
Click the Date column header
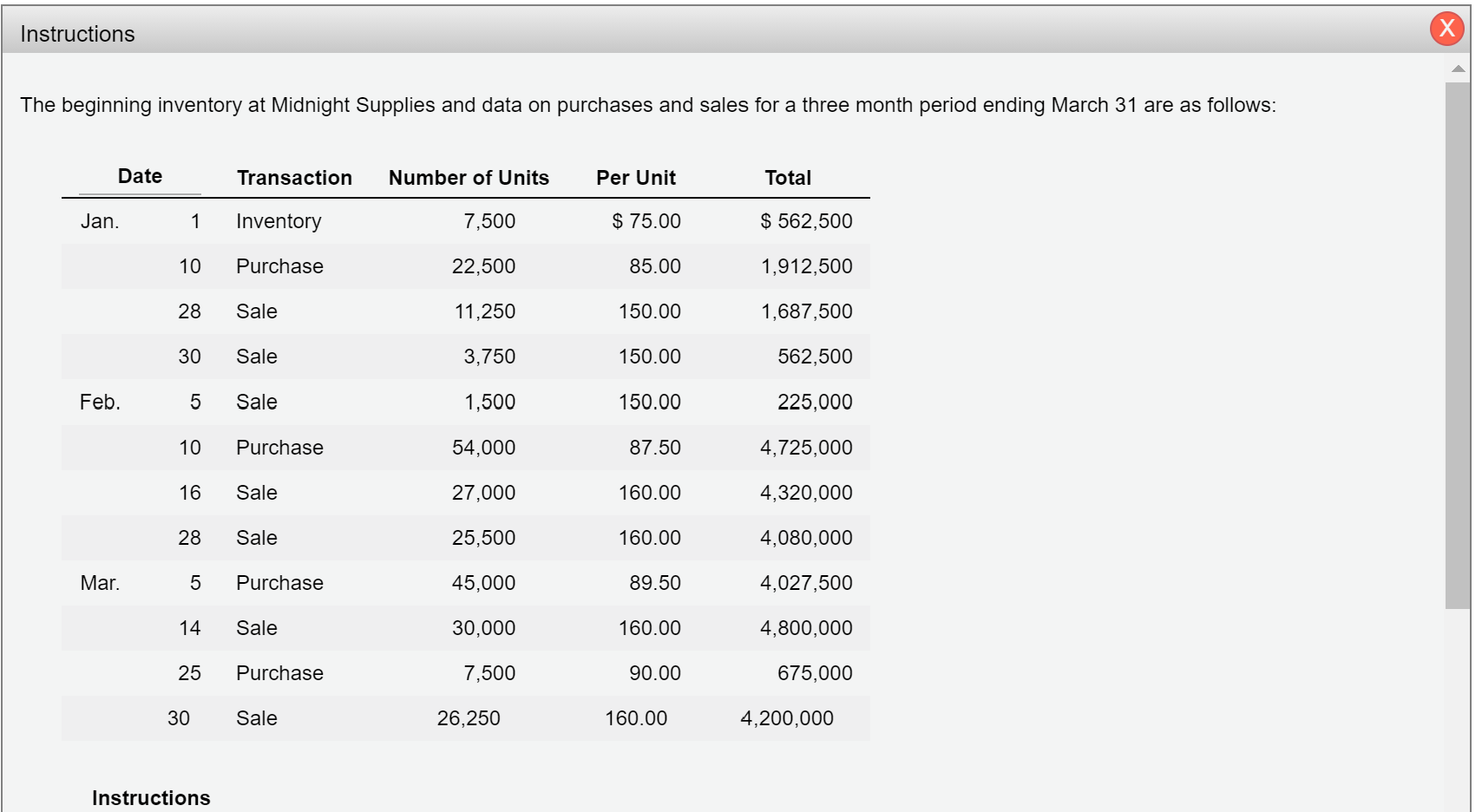pyautogui.click(x=140, y=176)
